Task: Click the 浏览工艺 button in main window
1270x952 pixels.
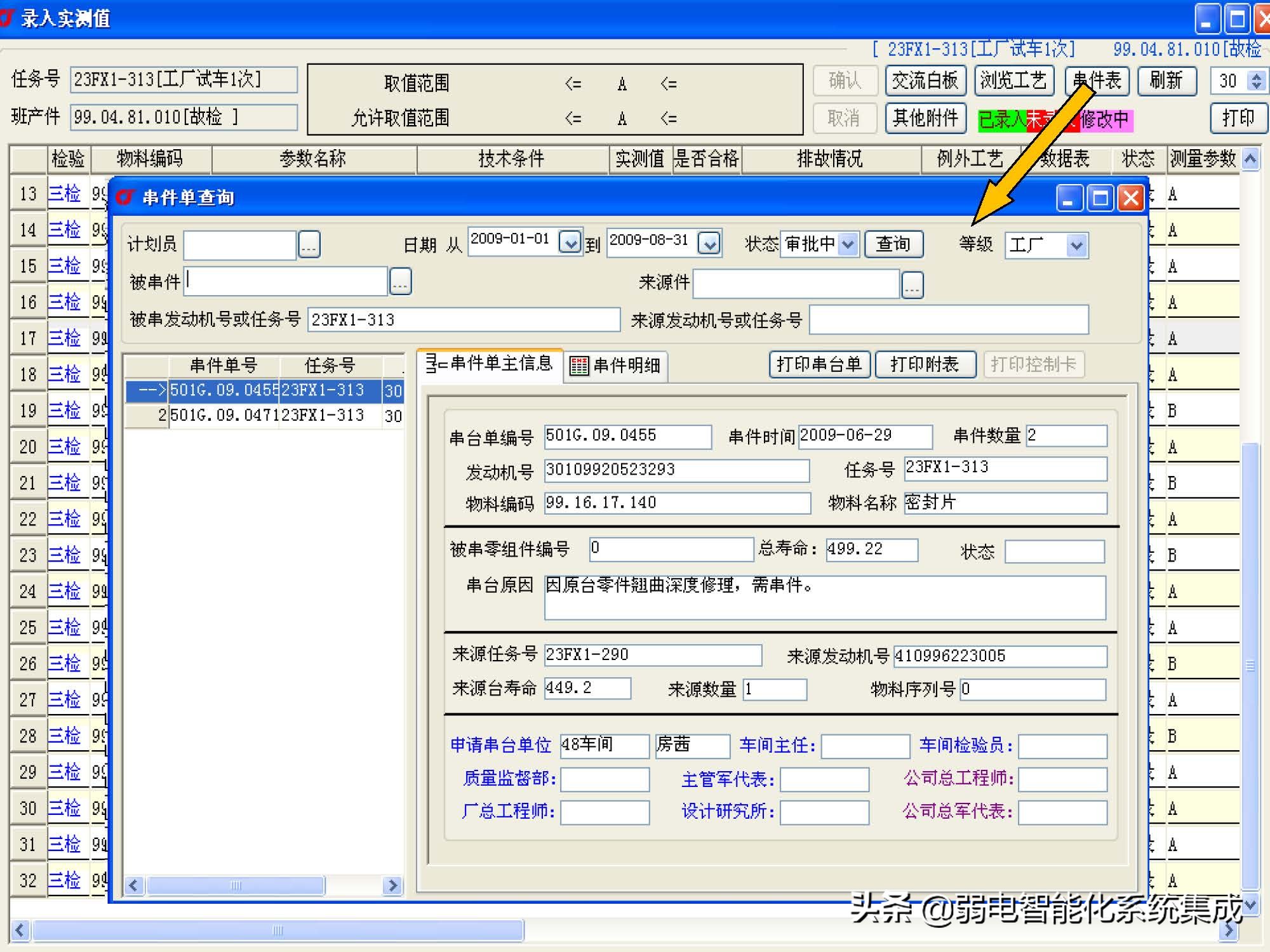Action: pyautogui.click(x=1013, y=81)
